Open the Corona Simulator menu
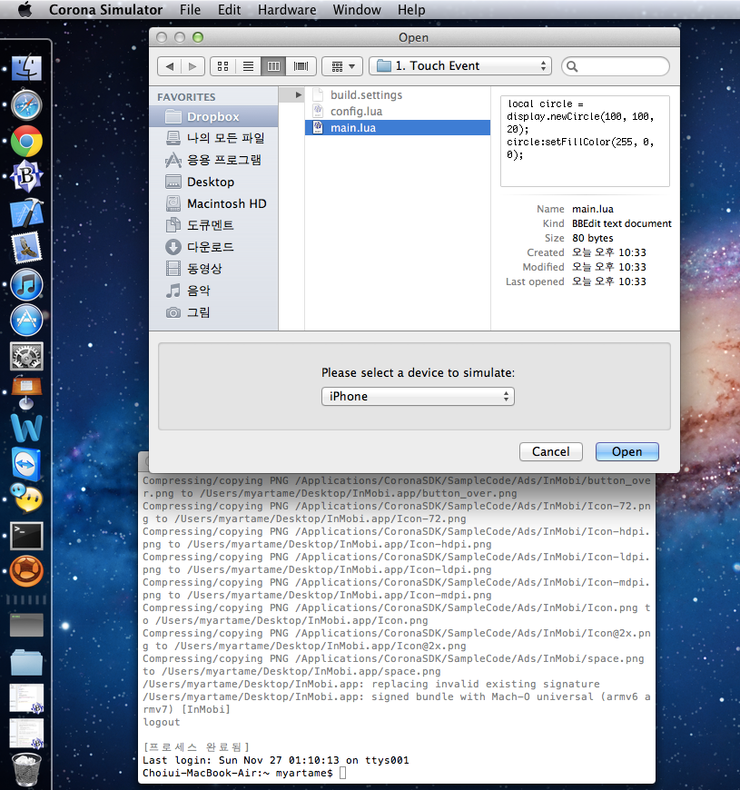Viewport: 740px width, 790px height. coord(106,10)
